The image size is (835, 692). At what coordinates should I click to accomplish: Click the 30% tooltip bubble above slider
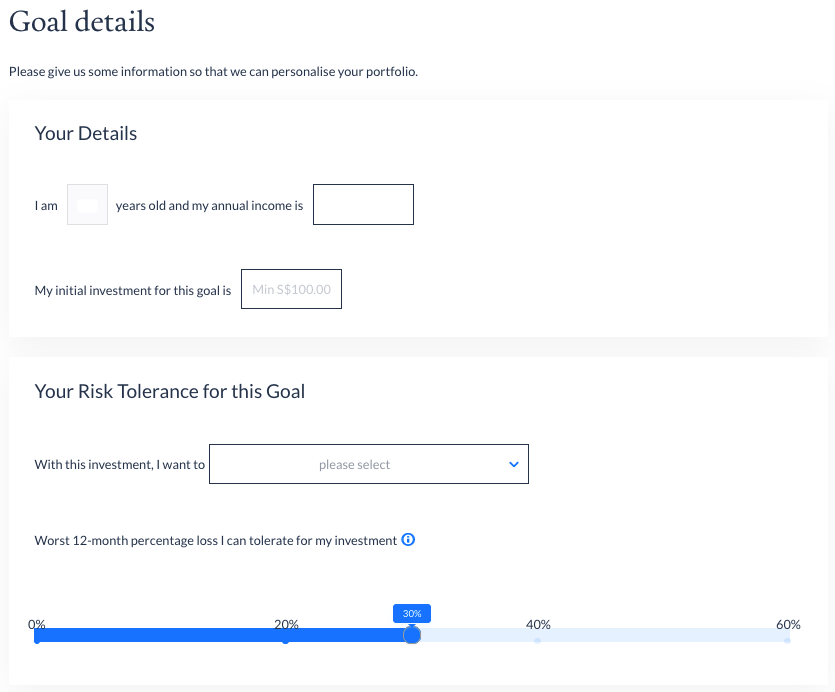412,614
